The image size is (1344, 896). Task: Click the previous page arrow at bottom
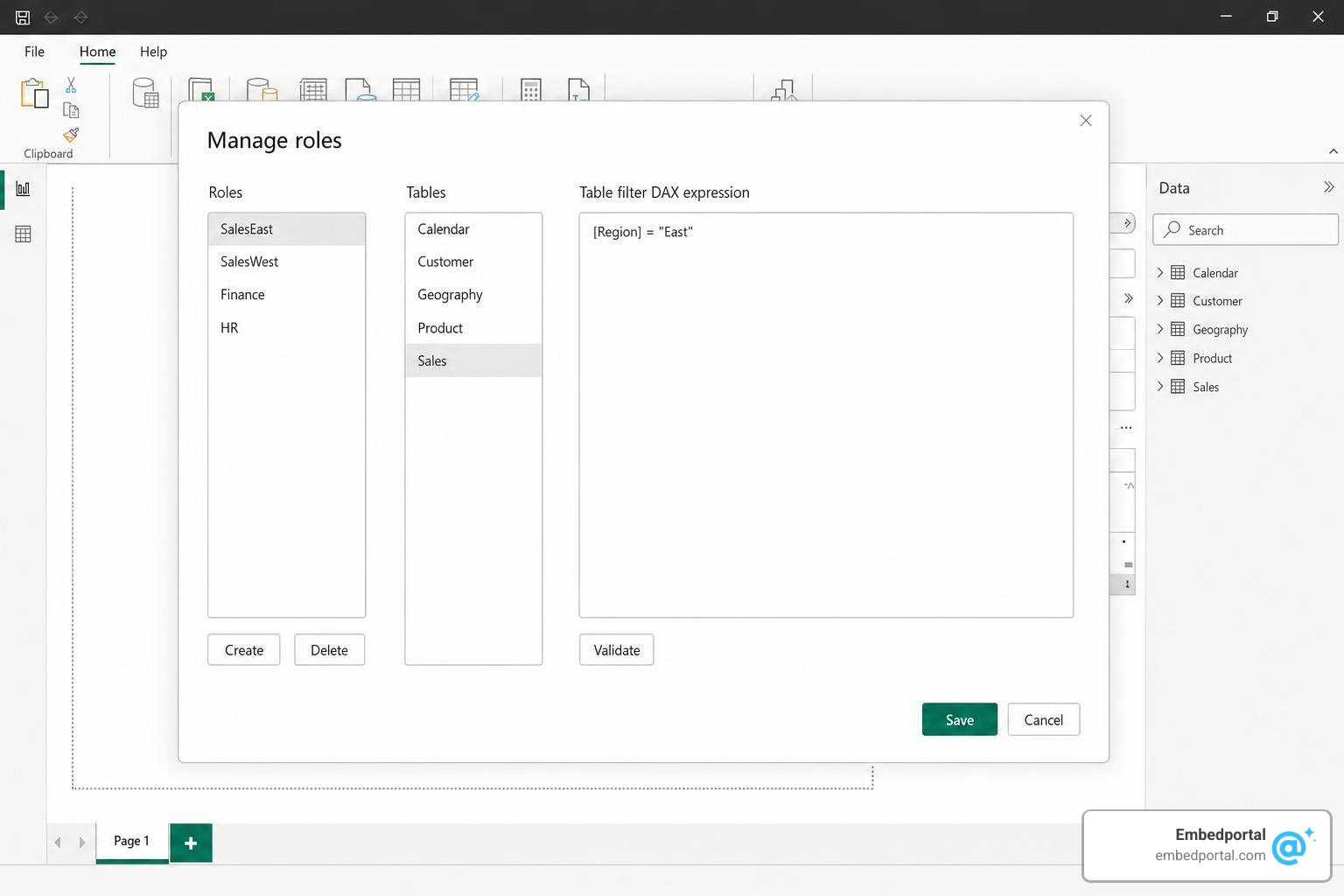58,843
